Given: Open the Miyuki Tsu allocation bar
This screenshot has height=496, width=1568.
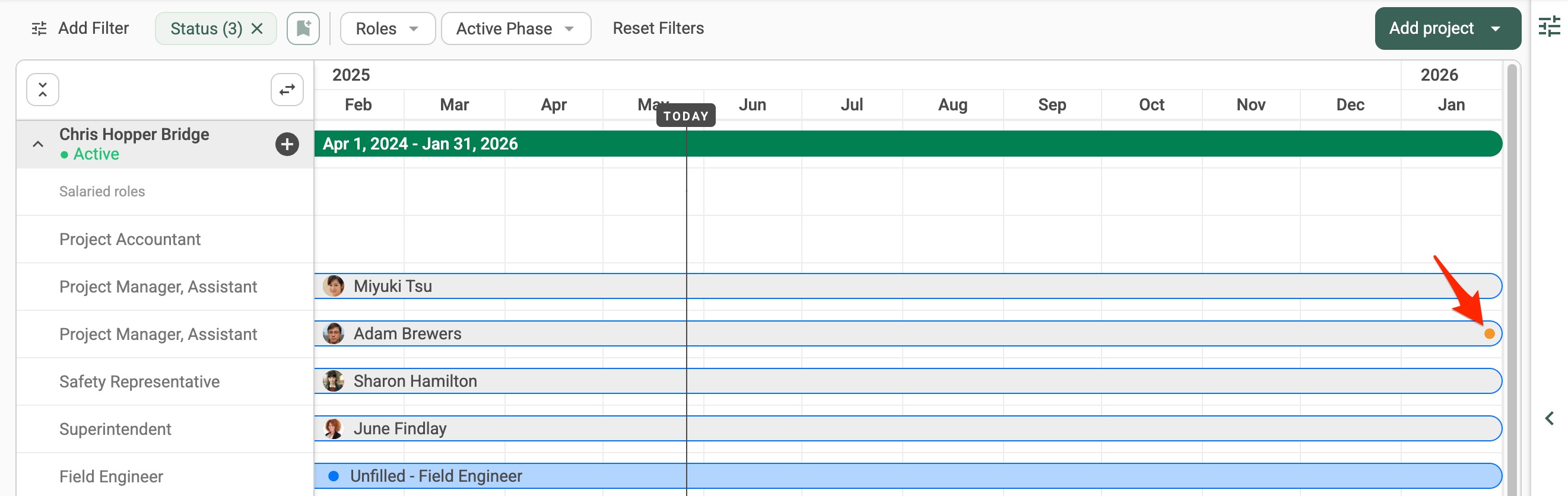Looking at the screenshot, I should [908, 286].
